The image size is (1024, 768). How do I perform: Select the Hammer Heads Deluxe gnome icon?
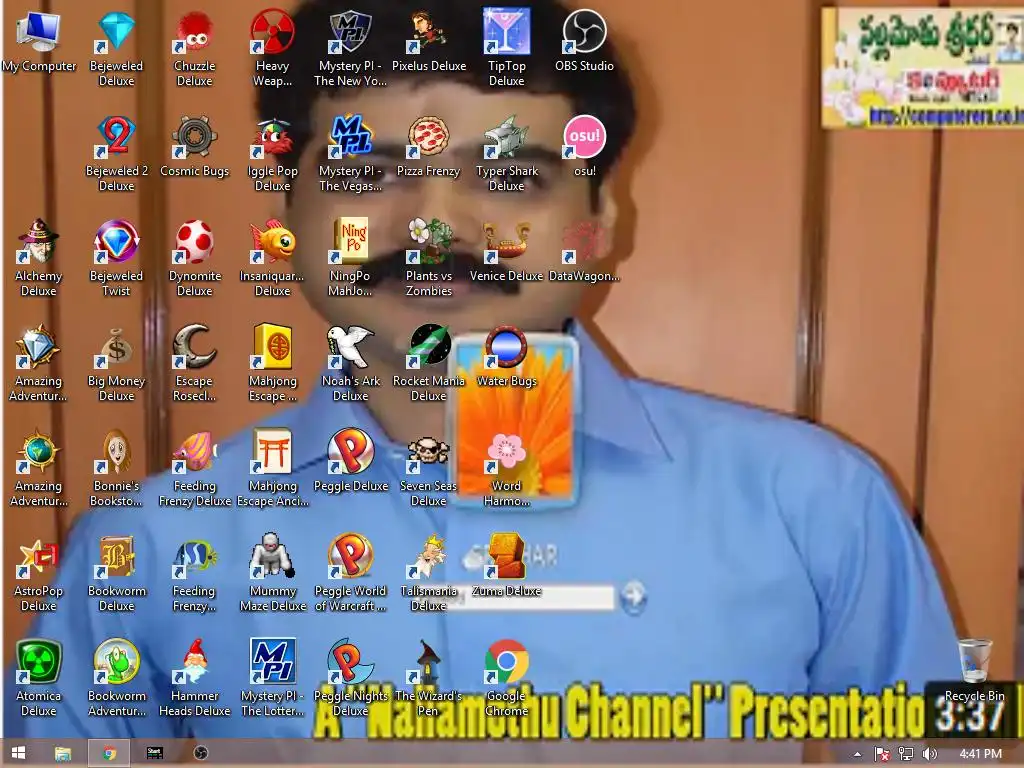point(195,662)
